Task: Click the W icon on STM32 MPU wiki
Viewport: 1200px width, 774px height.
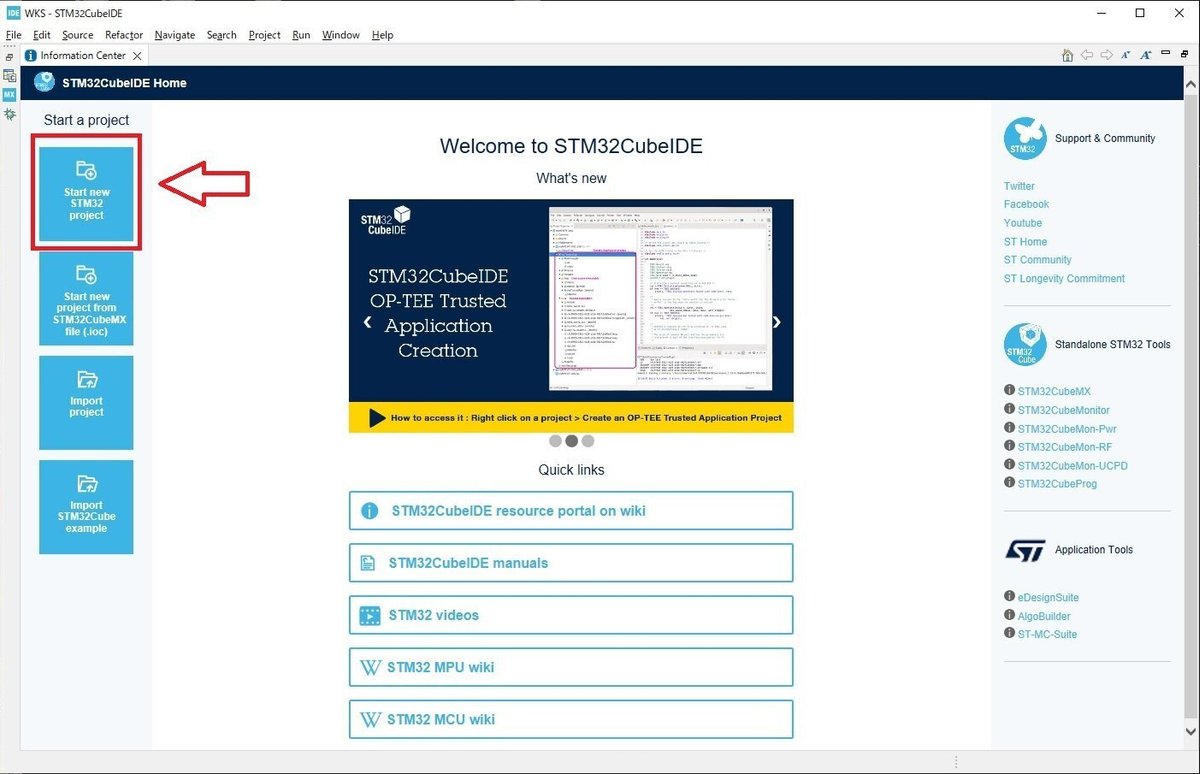Action: point(369,667)
